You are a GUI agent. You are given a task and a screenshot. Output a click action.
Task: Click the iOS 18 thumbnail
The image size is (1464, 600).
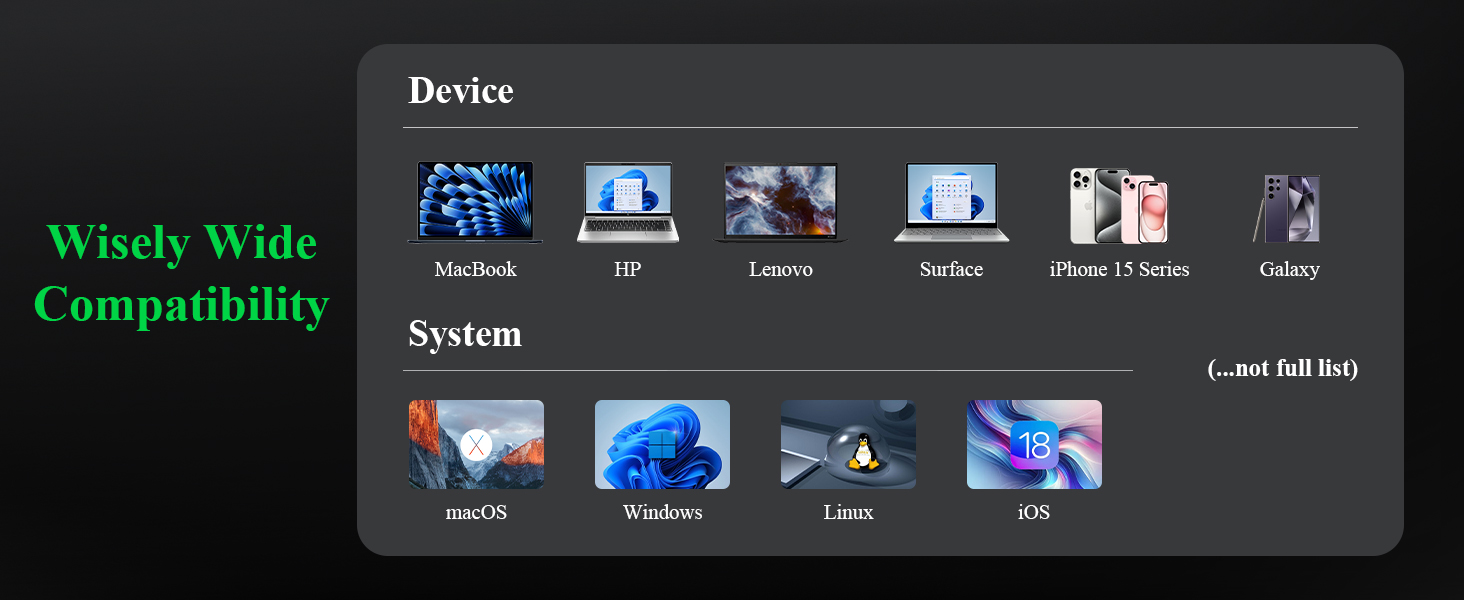click(x=1034, y=445)
